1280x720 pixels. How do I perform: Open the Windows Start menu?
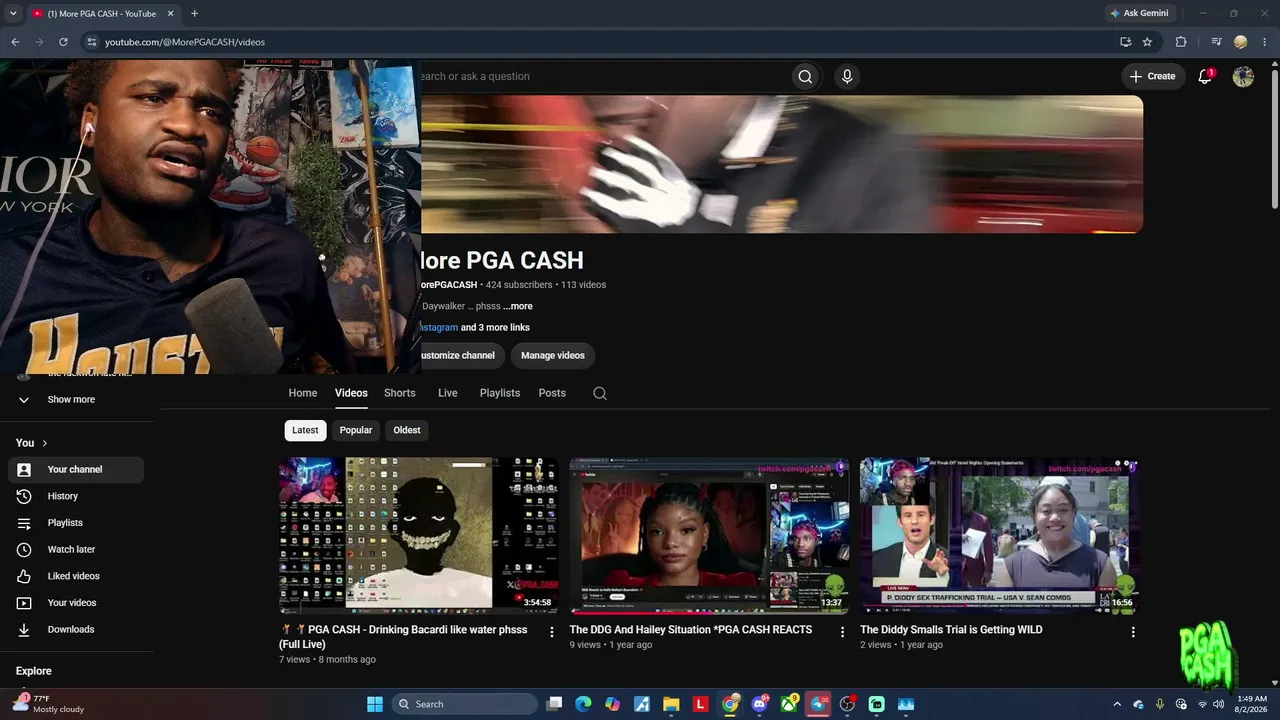click(375, 704)
